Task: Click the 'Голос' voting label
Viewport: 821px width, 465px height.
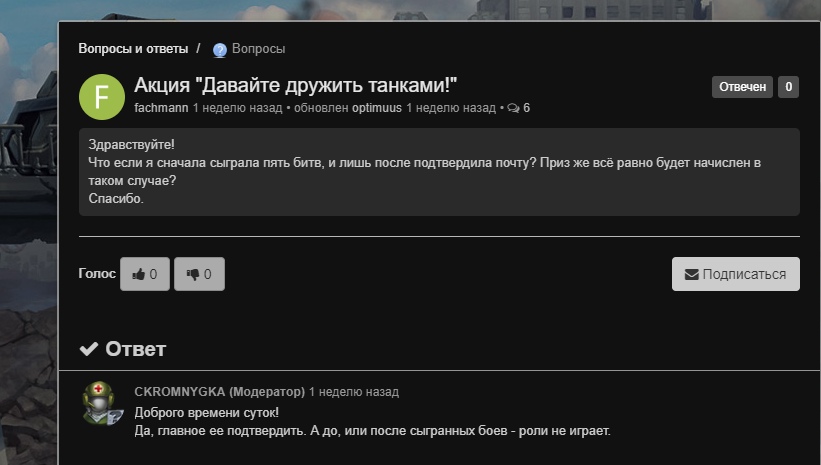Action: coord(97,273)
